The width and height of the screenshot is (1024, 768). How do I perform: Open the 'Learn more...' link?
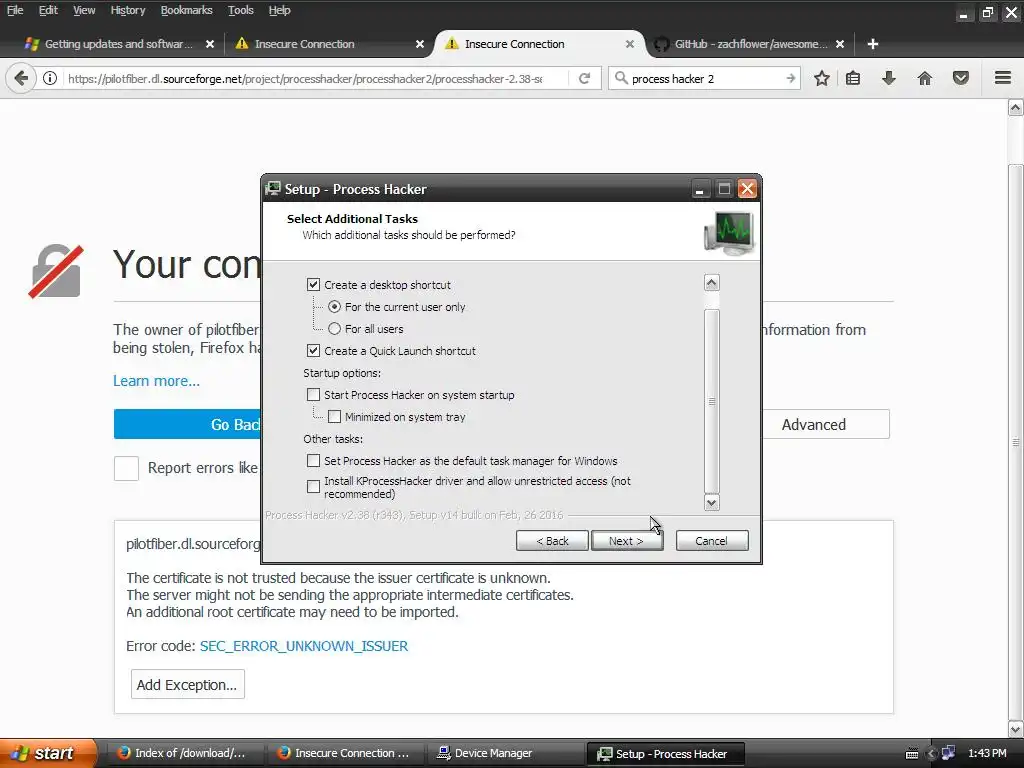pyautogui.click(x=156, y=381)
